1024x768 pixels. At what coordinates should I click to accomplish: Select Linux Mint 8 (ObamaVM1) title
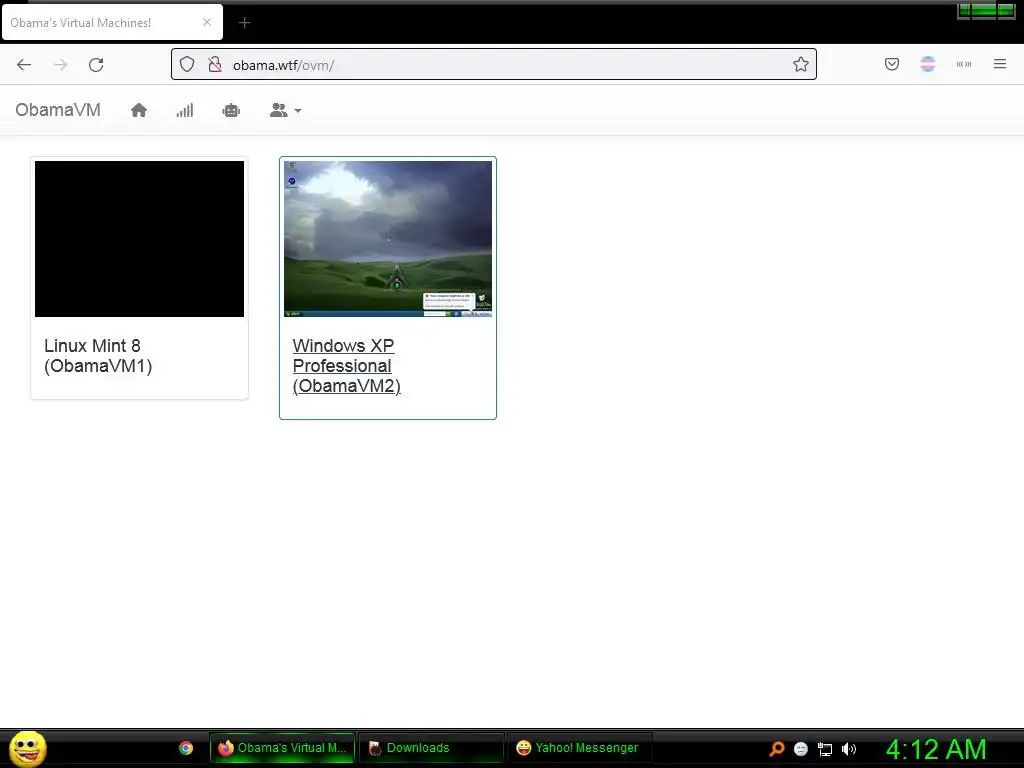click(x=98, y=355)
